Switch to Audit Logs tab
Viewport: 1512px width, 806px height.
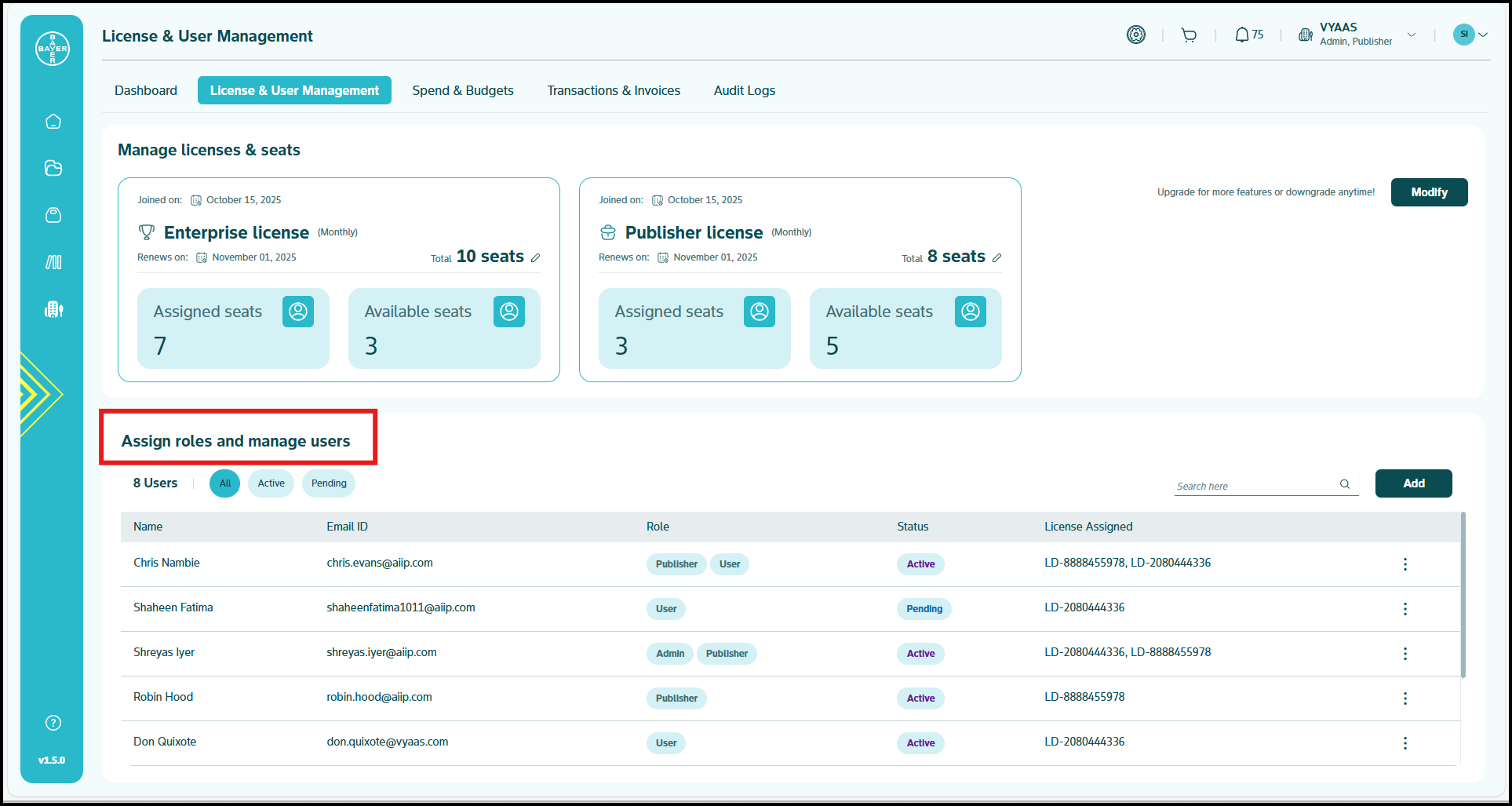[744, 90]
